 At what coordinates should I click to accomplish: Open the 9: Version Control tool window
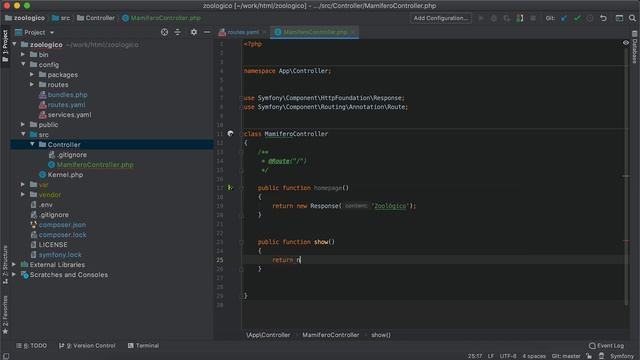pos(87,346)
